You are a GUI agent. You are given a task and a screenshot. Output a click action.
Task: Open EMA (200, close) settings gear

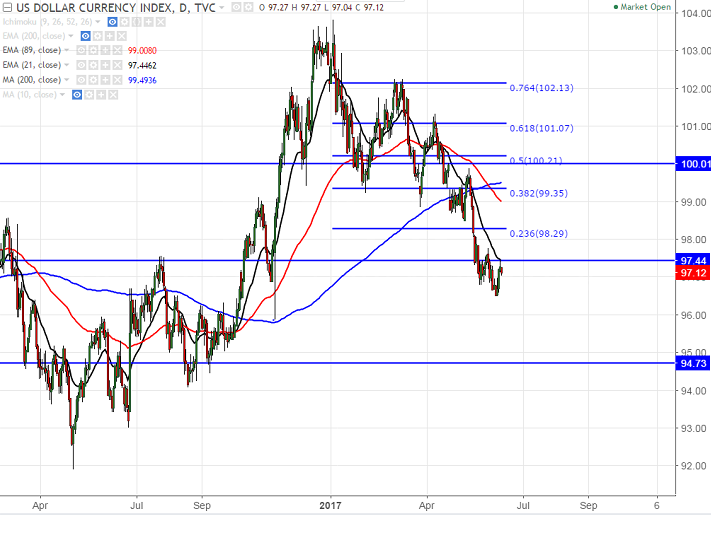(x=98, y=36)
